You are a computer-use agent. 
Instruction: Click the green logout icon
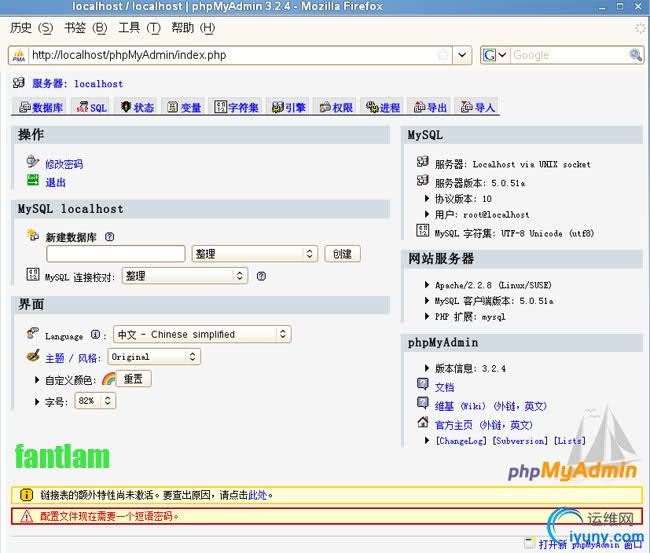click(33, 180)
